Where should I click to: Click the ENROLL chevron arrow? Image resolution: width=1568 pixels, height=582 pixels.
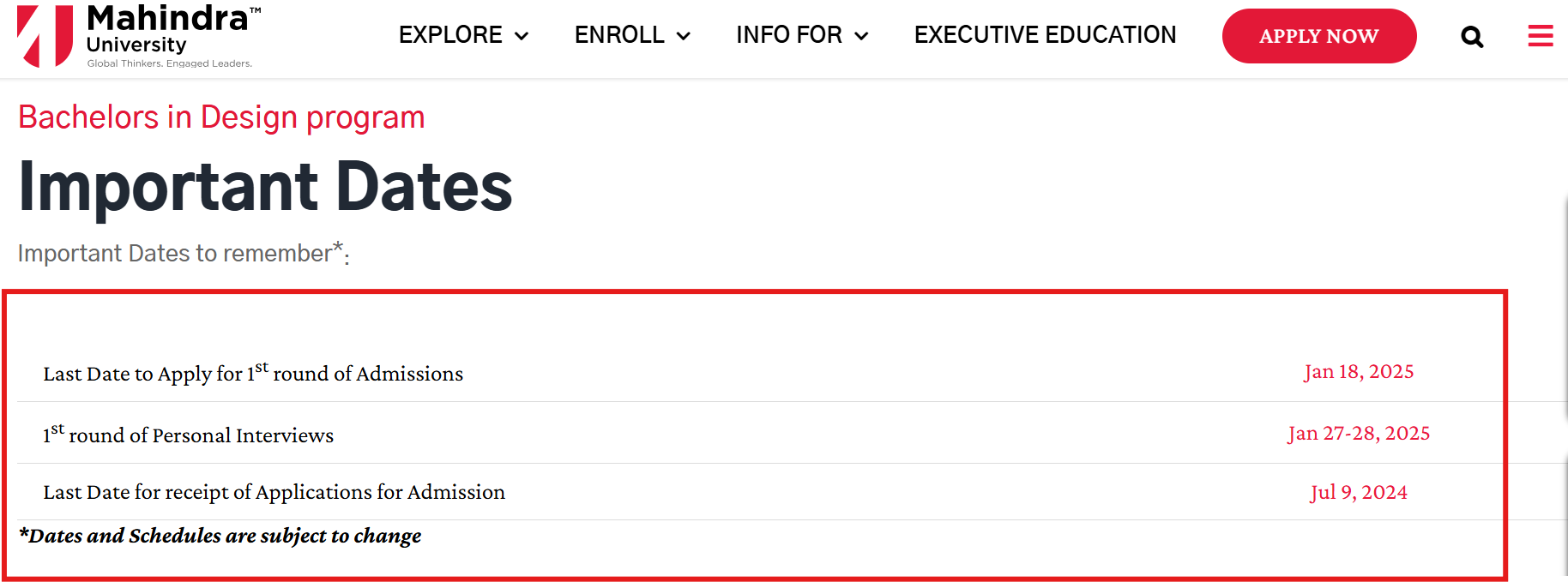tap(684, 37)
